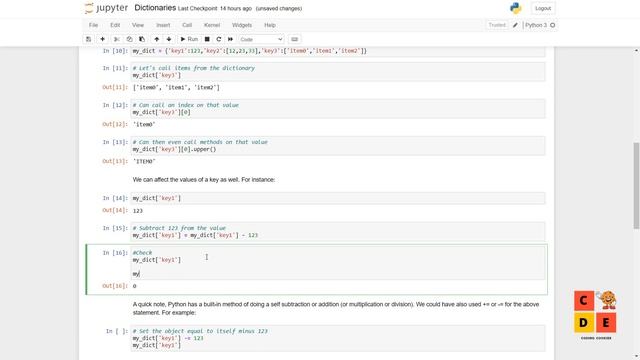
Task: Open the Widgets menu
Action: pos(242,25)
